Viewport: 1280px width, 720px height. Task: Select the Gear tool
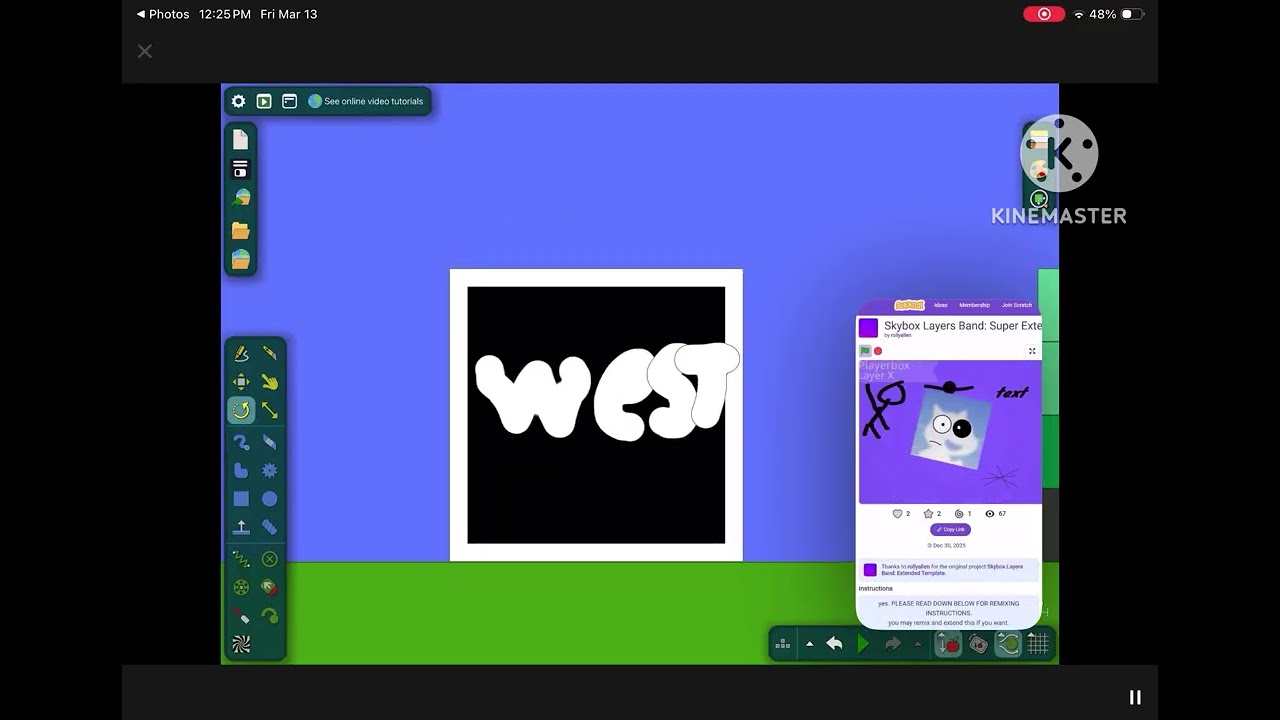270,470
